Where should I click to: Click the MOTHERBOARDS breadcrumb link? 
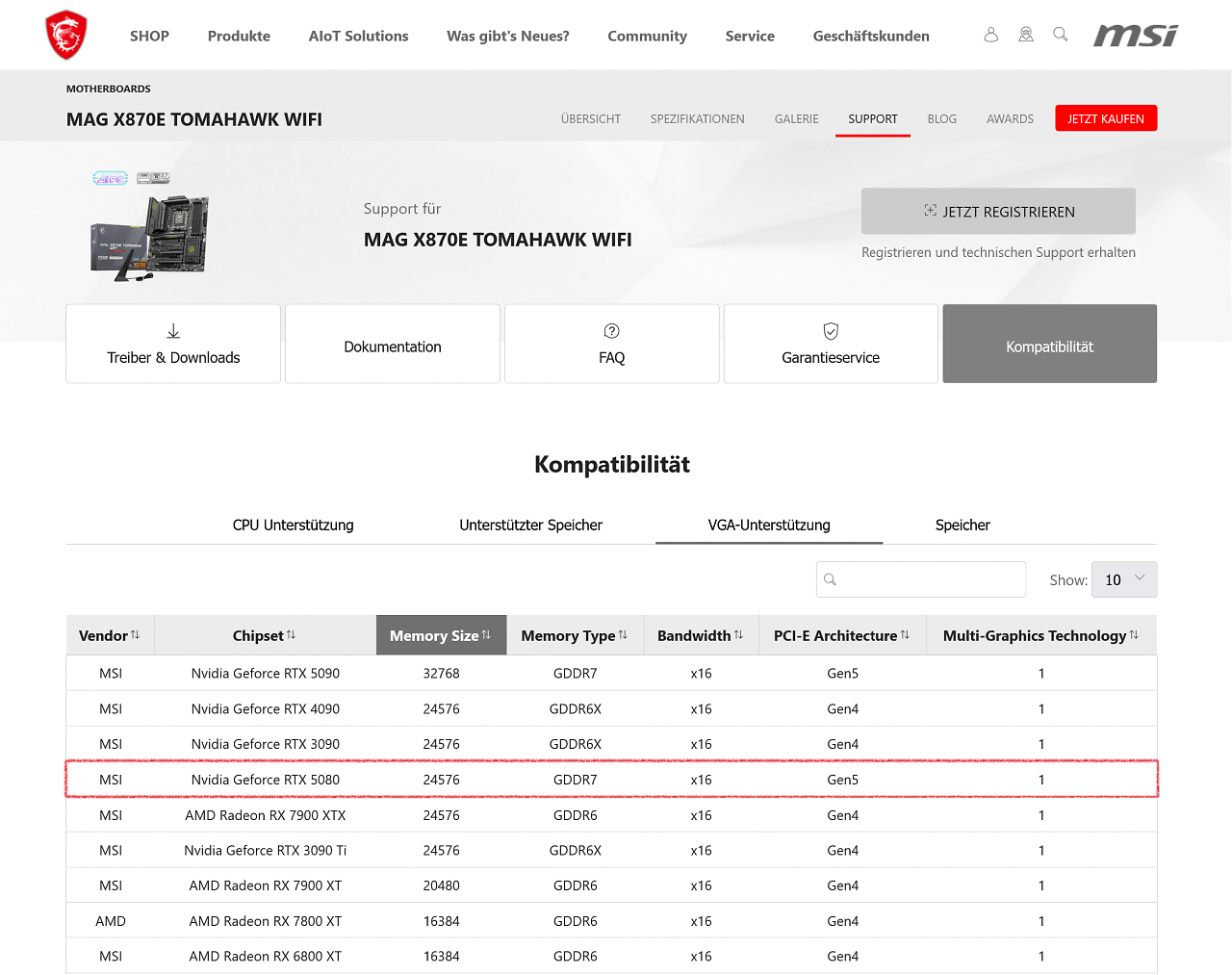(109, 89)
